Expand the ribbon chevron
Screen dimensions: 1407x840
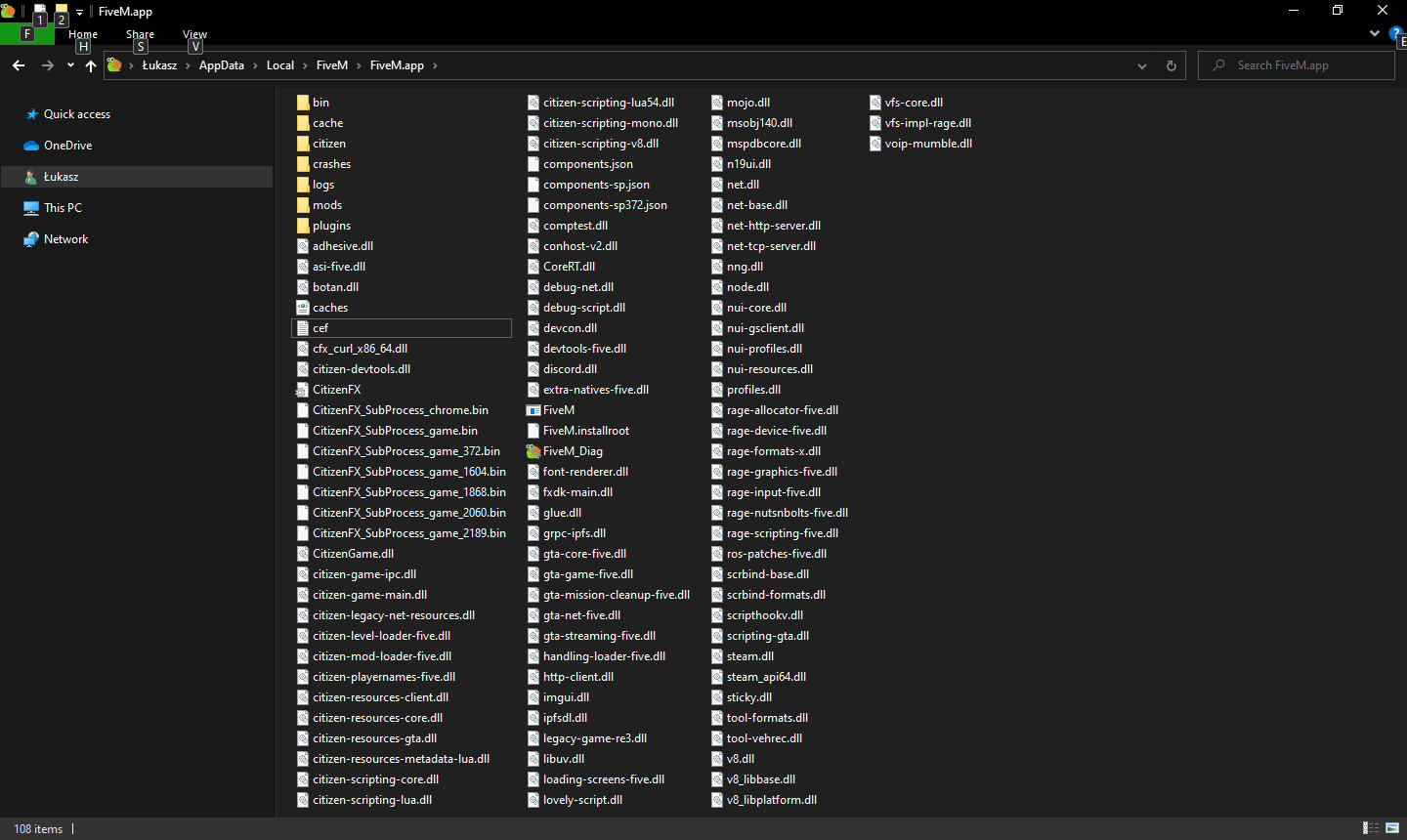1375,33
